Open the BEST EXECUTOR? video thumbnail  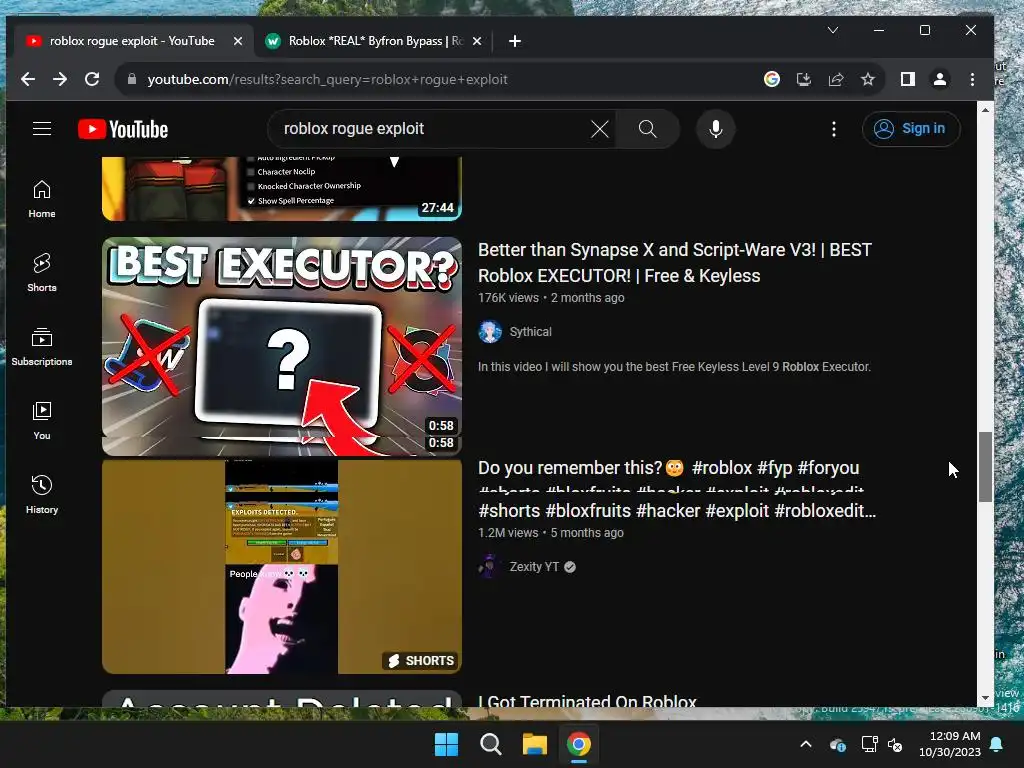(281, 346)
